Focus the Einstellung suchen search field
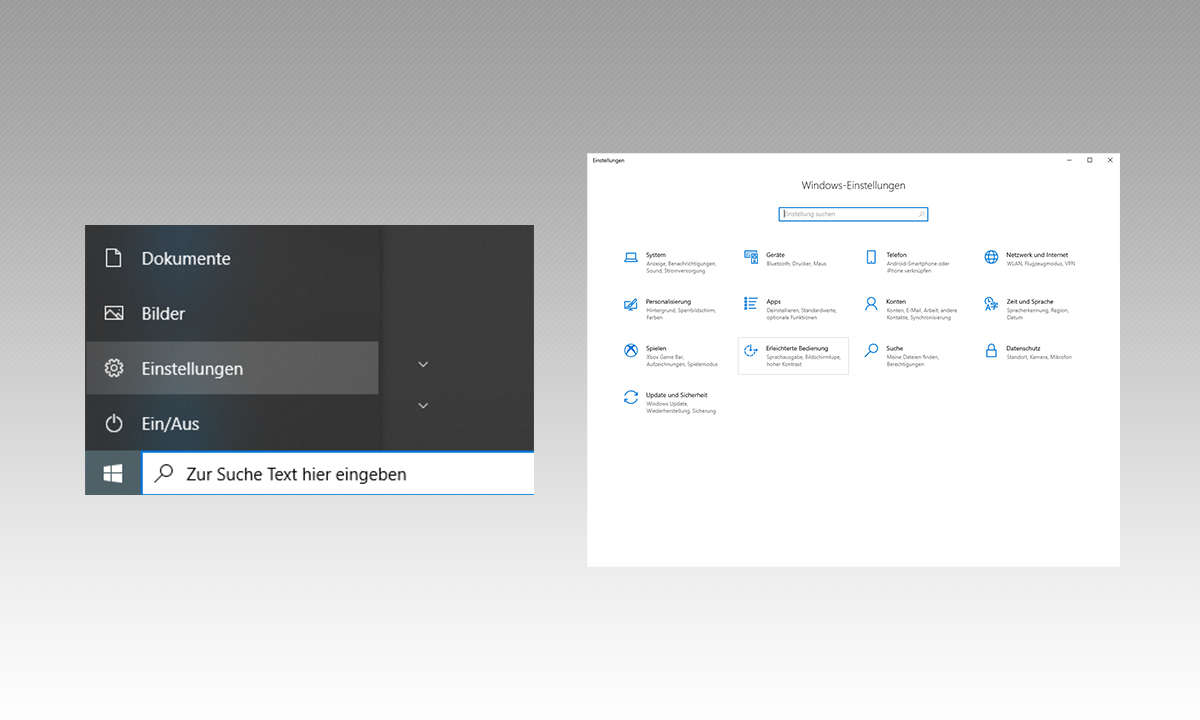The image size is (1200, 720). click(853, 214)
